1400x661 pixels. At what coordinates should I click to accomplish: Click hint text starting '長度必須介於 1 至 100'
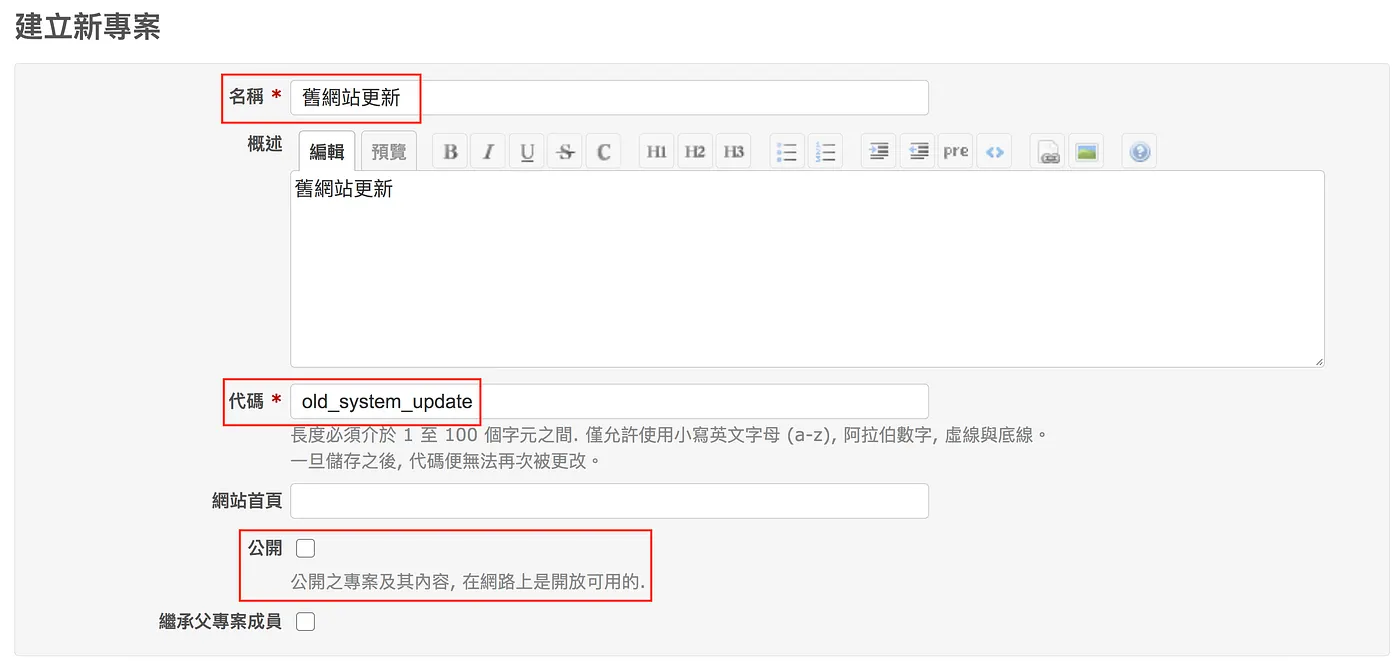pyautogui.click(x=669, y=436)
